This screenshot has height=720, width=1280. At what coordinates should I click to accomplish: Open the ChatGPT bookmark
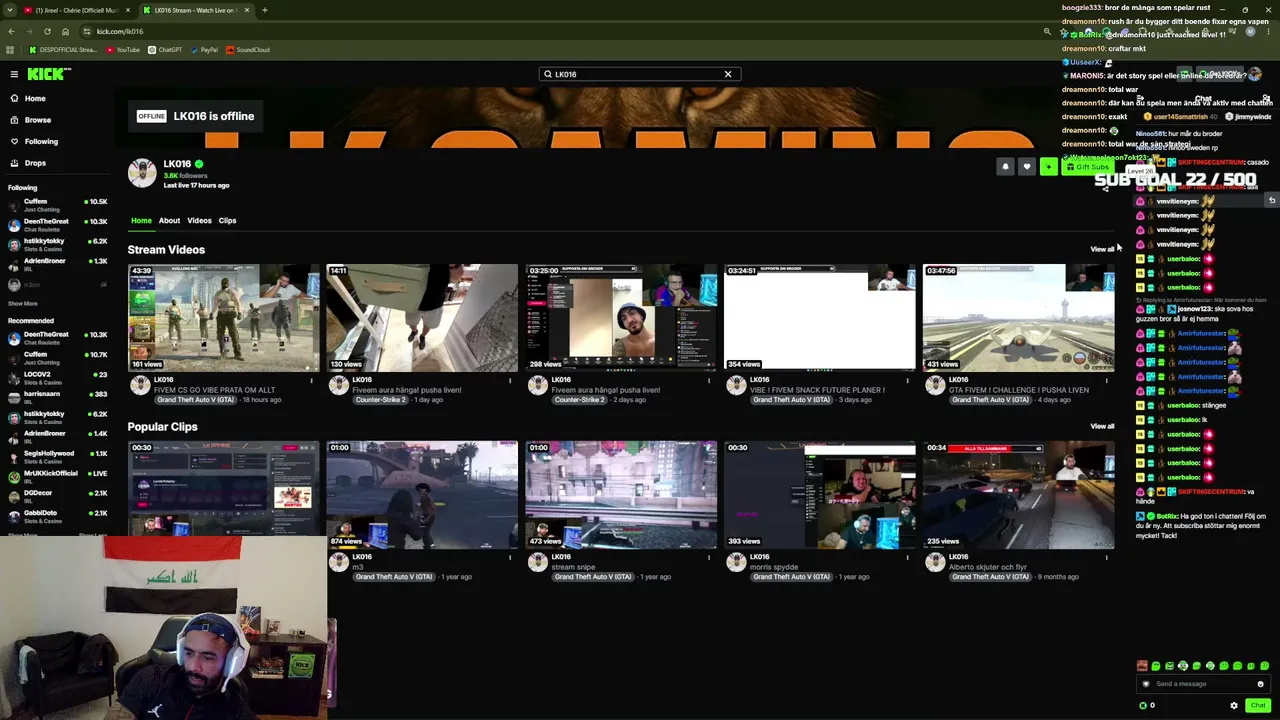(165, 50)
